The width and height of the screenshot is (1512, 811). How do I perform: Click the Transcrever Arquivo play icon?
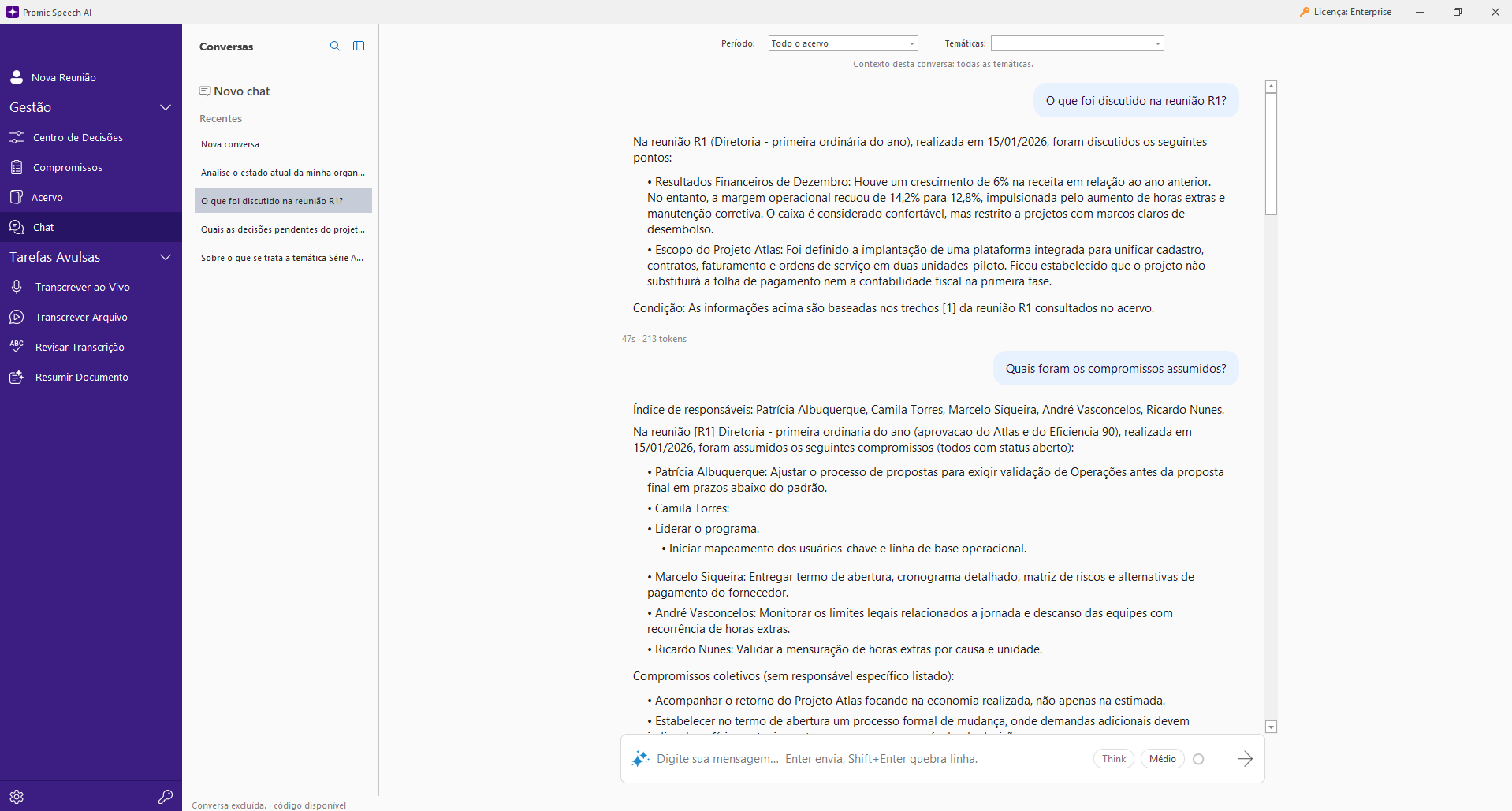tap(17, 317)
